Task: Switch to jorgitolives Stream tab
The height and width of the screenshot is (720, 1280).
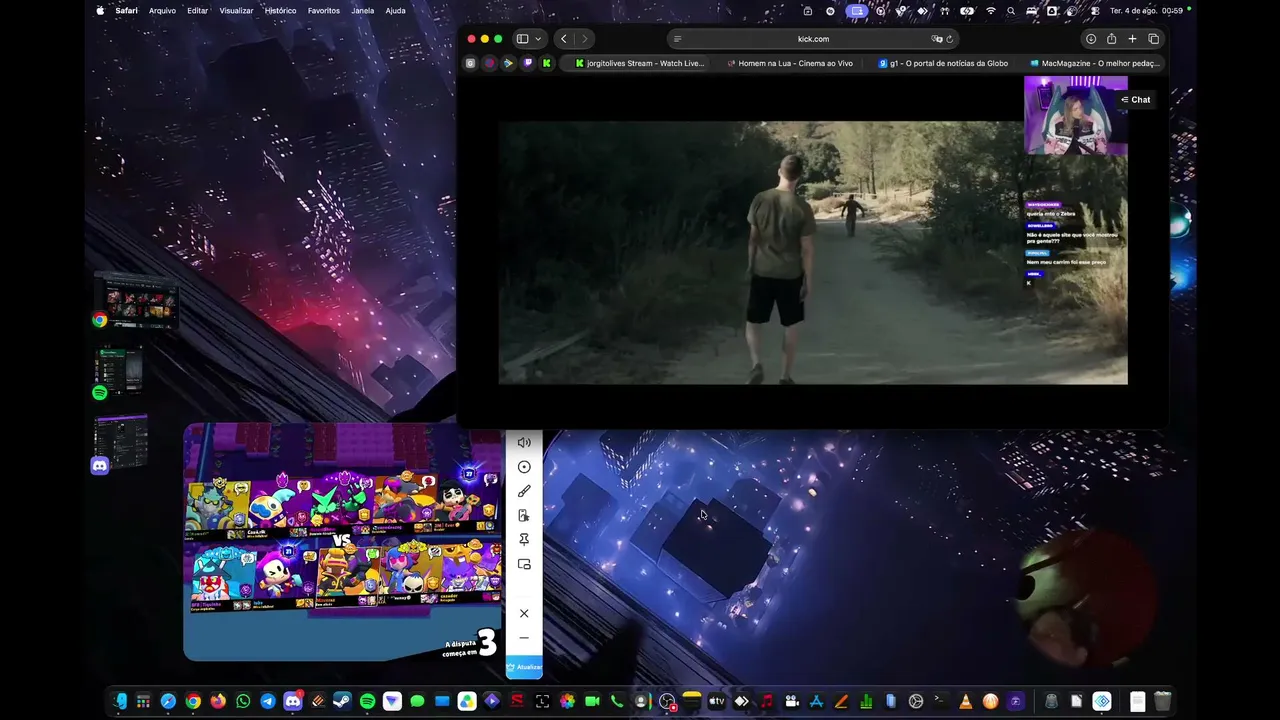Action: pos(640,63)
